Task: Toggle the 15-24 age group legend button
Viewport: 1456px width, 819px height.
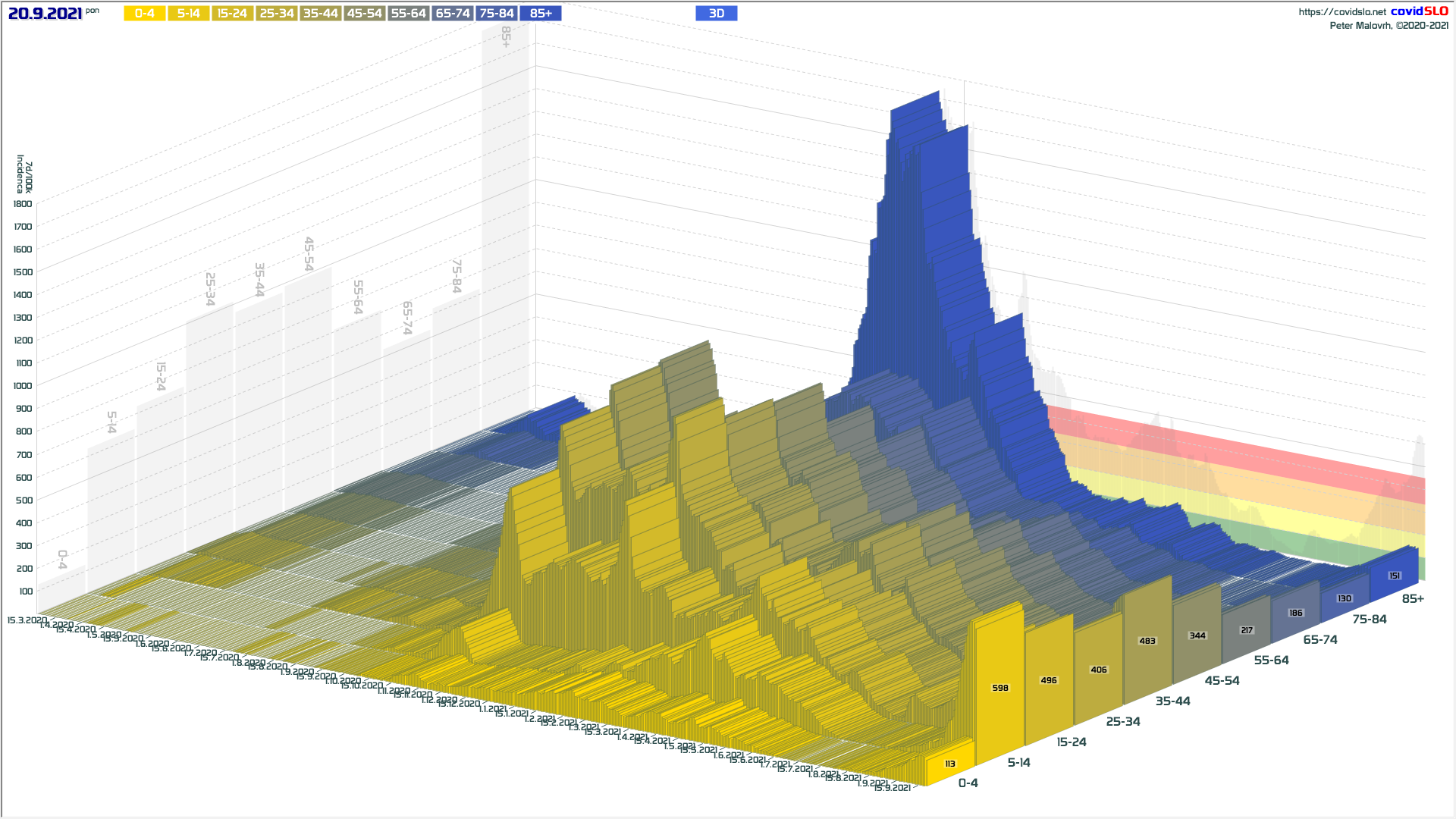Action: click(x=232, y=14)
